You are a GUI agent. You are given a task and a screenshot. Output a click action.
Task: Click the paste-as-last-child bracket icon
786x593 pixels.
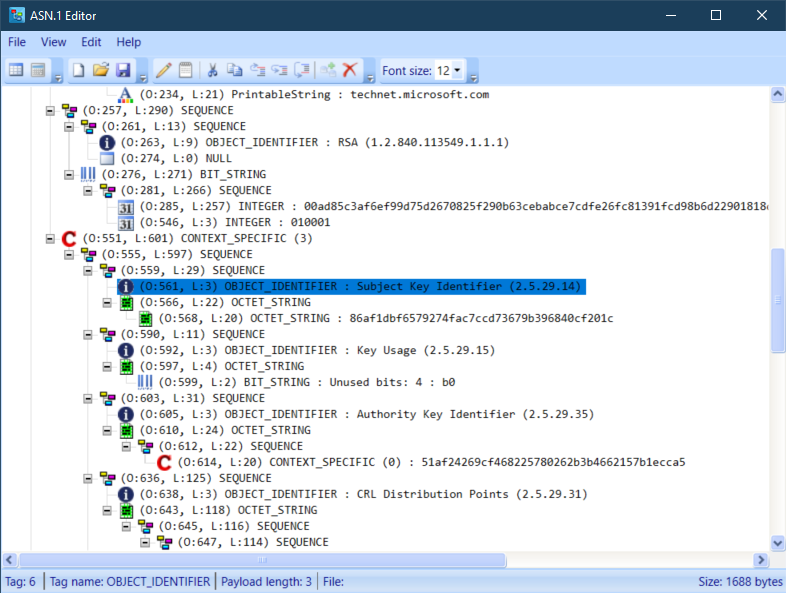tap(302, 70)
